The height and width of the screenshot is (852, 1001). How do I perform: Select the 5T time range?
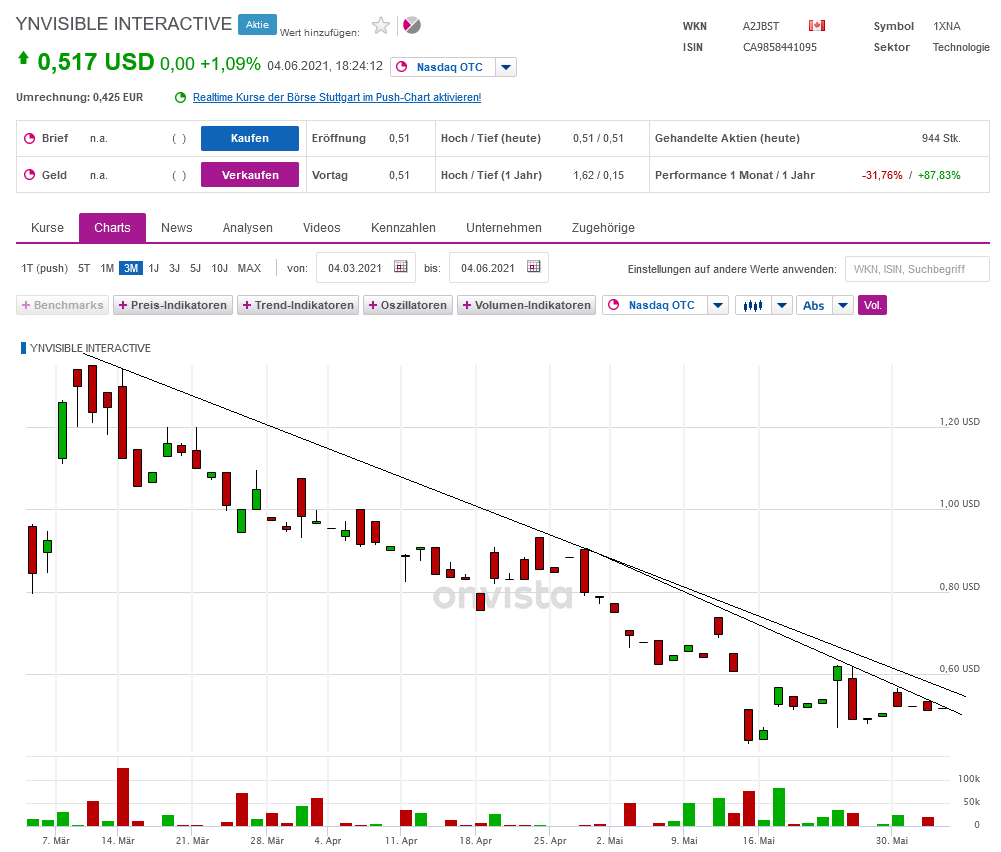tap(84, 268)
